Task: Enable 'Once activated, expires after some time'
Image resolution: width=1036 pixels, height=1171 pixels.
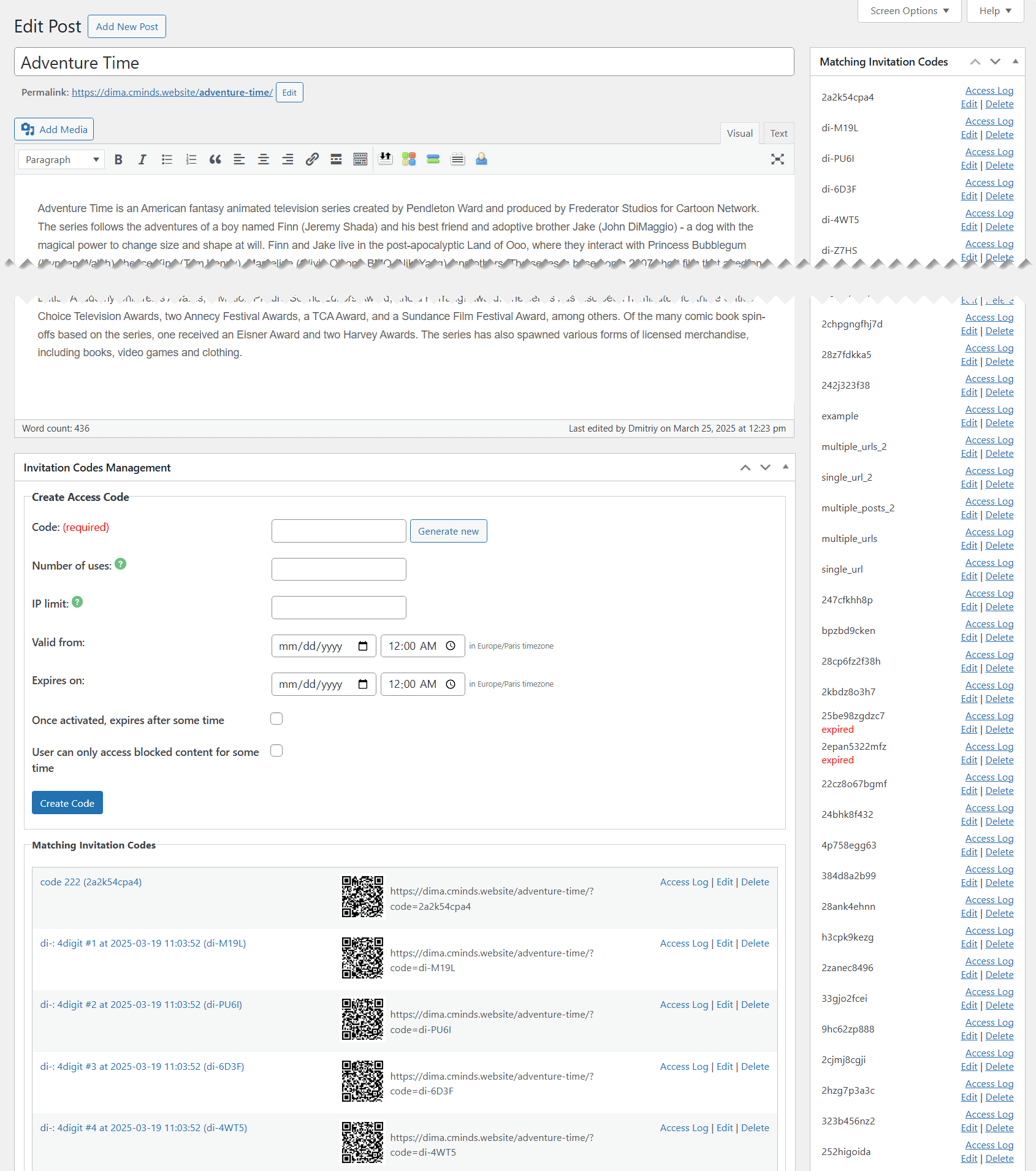Action: click(x=276, y=719)
